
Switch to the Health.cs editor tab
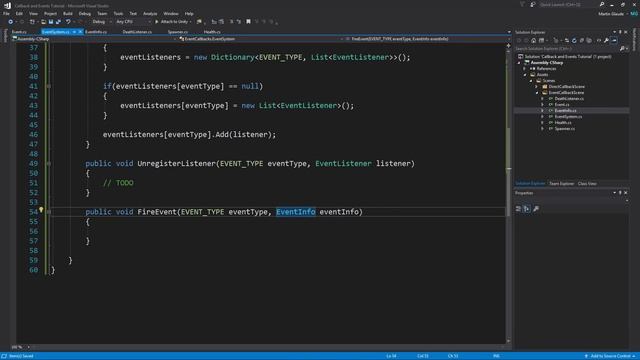pos(212,32)
